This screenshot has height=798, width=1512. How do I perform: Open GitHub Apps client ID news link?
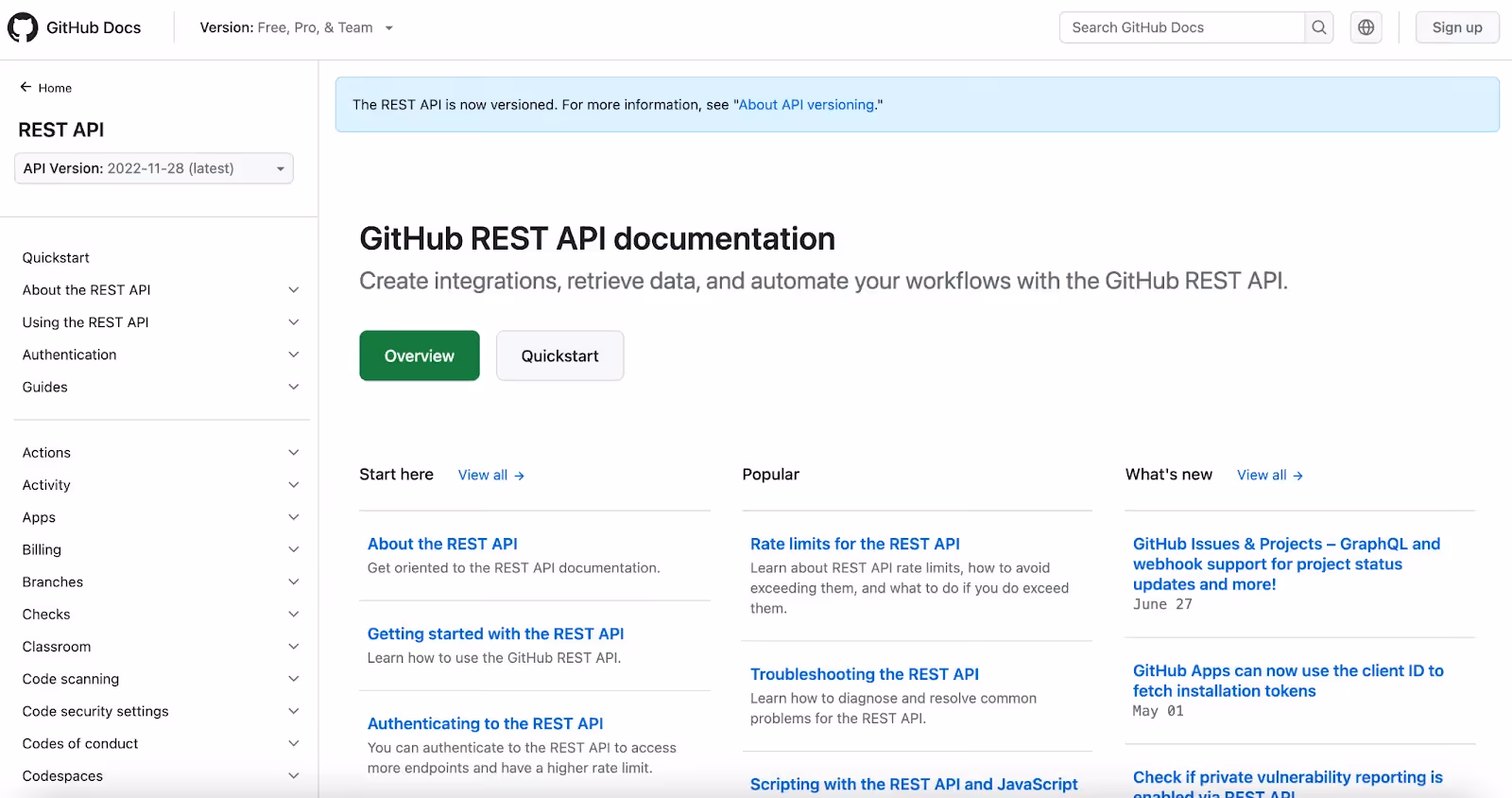click(x=1288, y=681)
